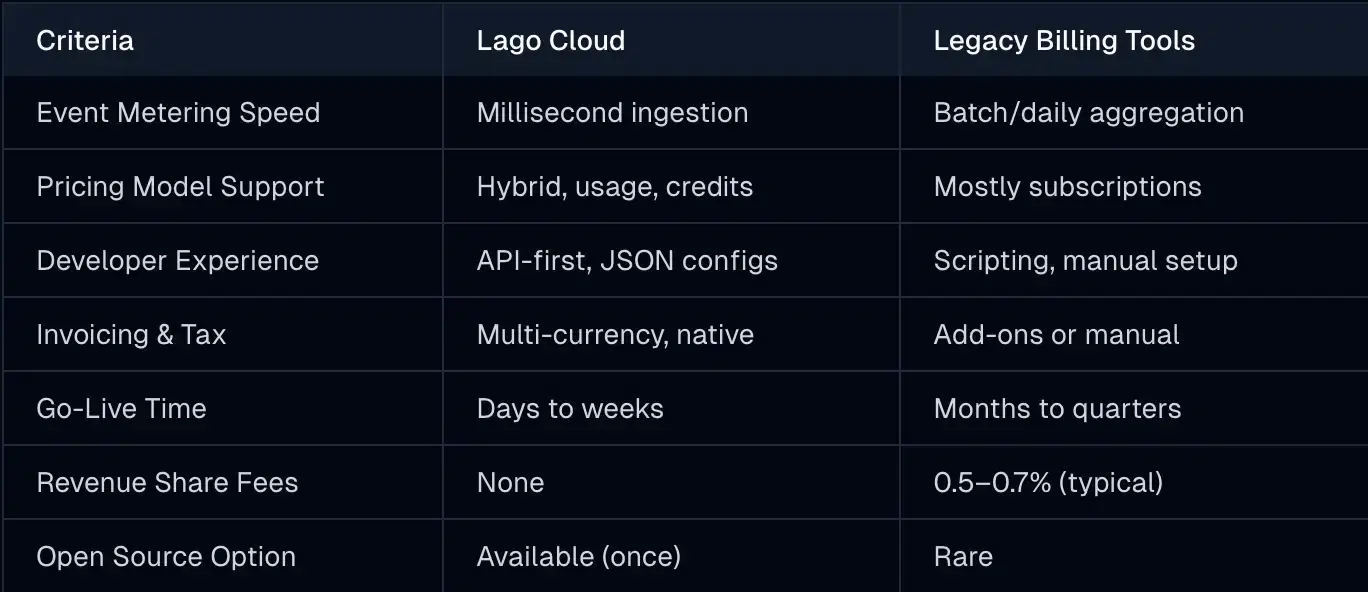
Task: Select the Revenue Share Fees label
Action: click(x=167, y=483)
